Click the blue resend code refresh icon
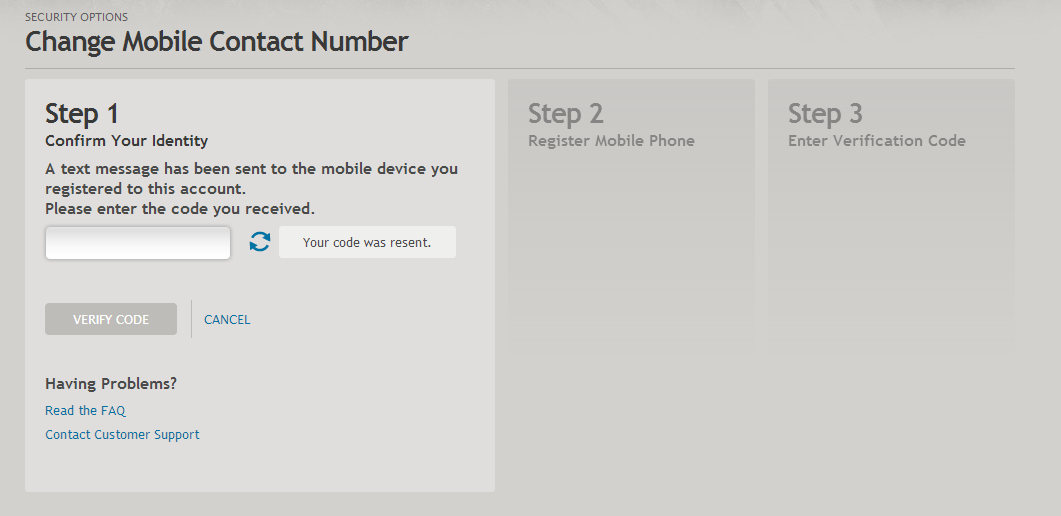 (260, 241)
